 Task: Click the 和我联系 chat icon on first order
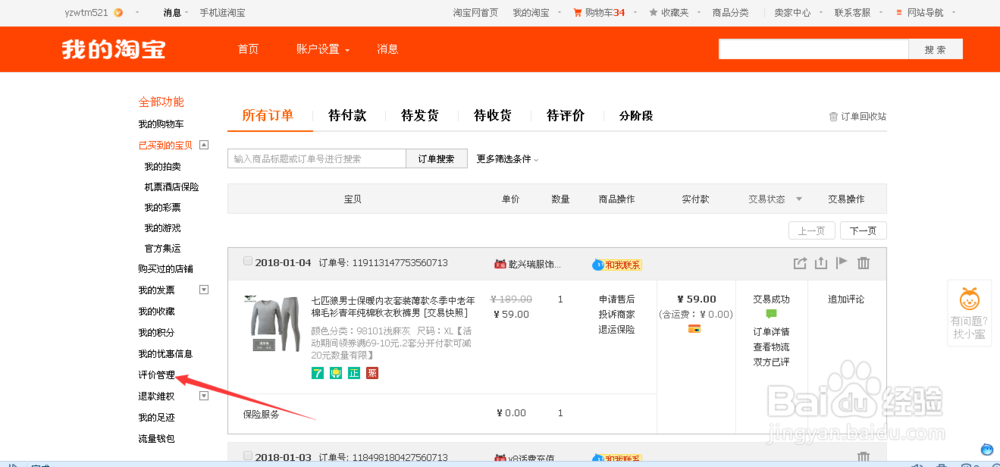pos(617,264)
